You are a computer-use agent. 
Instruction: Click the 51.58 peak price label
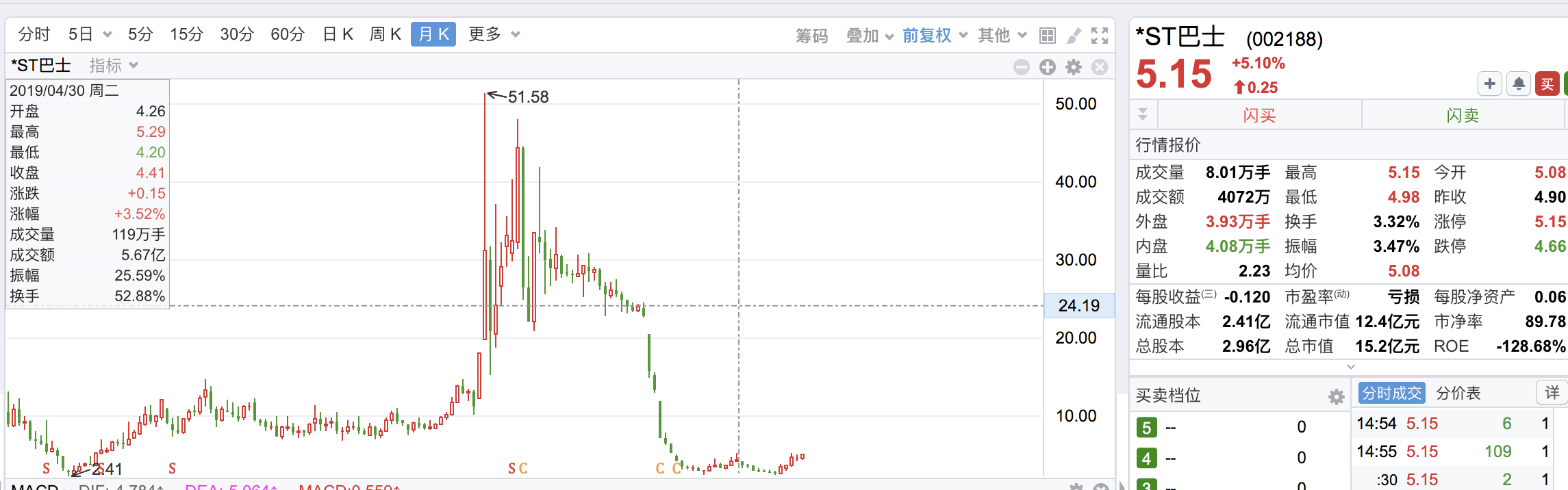(528, 97)
